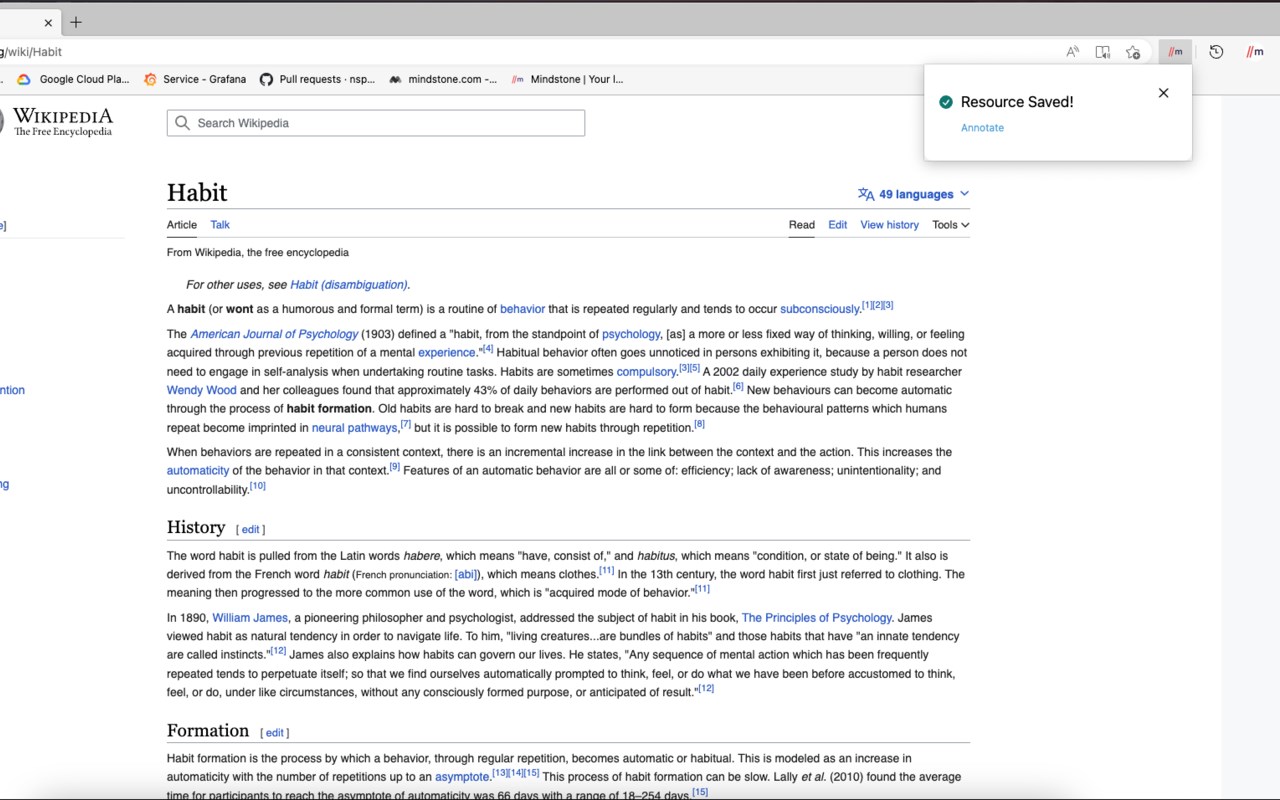Click the highlighted Mindstone extension button beside the star
1280x800 pixels.
(x=1176, y=52)
